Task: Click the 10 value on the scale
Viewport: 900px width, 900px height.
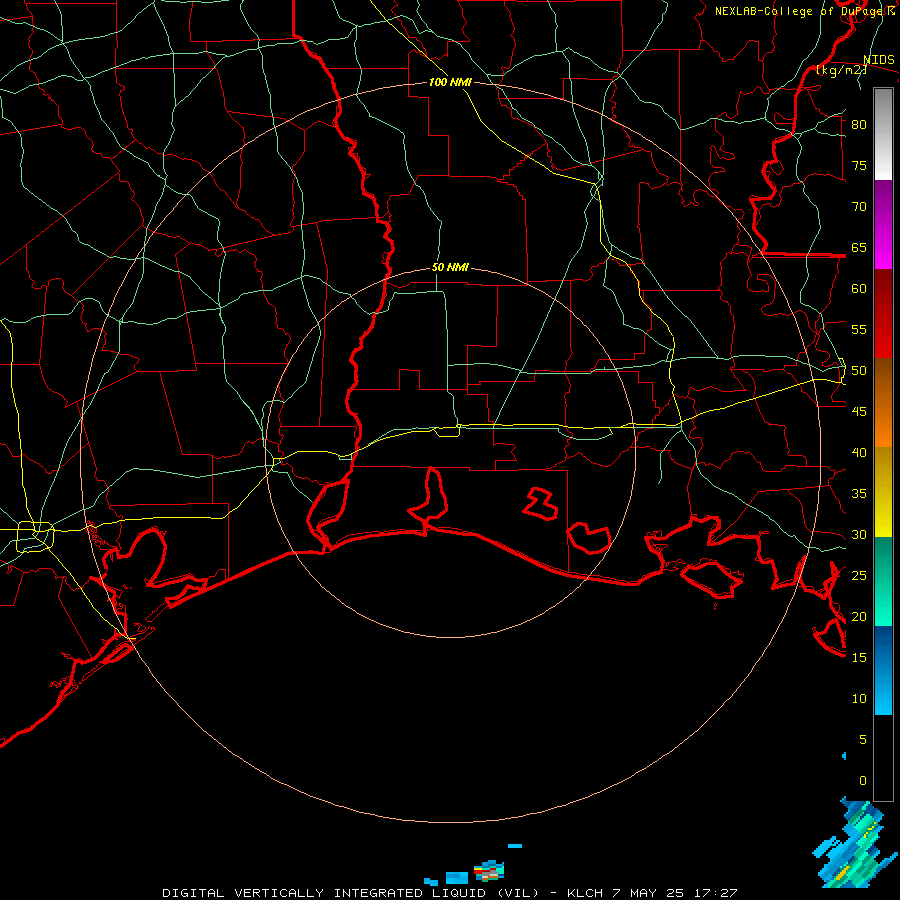Action: [859, 699]
